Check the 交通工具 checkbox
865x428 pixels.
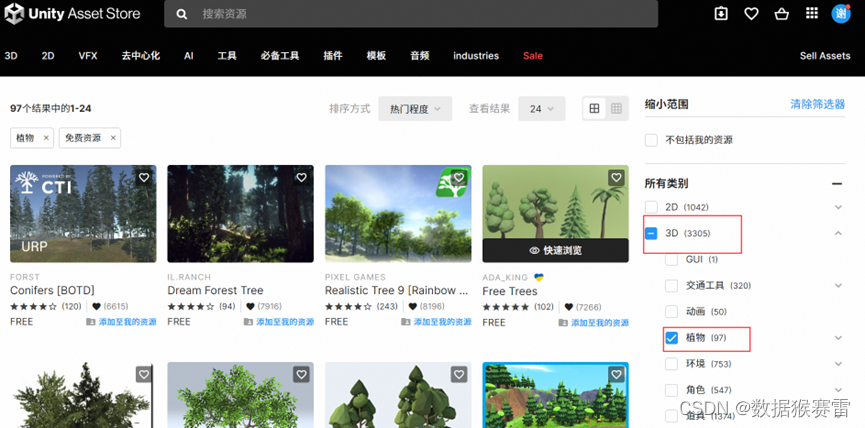click(671, 286)
